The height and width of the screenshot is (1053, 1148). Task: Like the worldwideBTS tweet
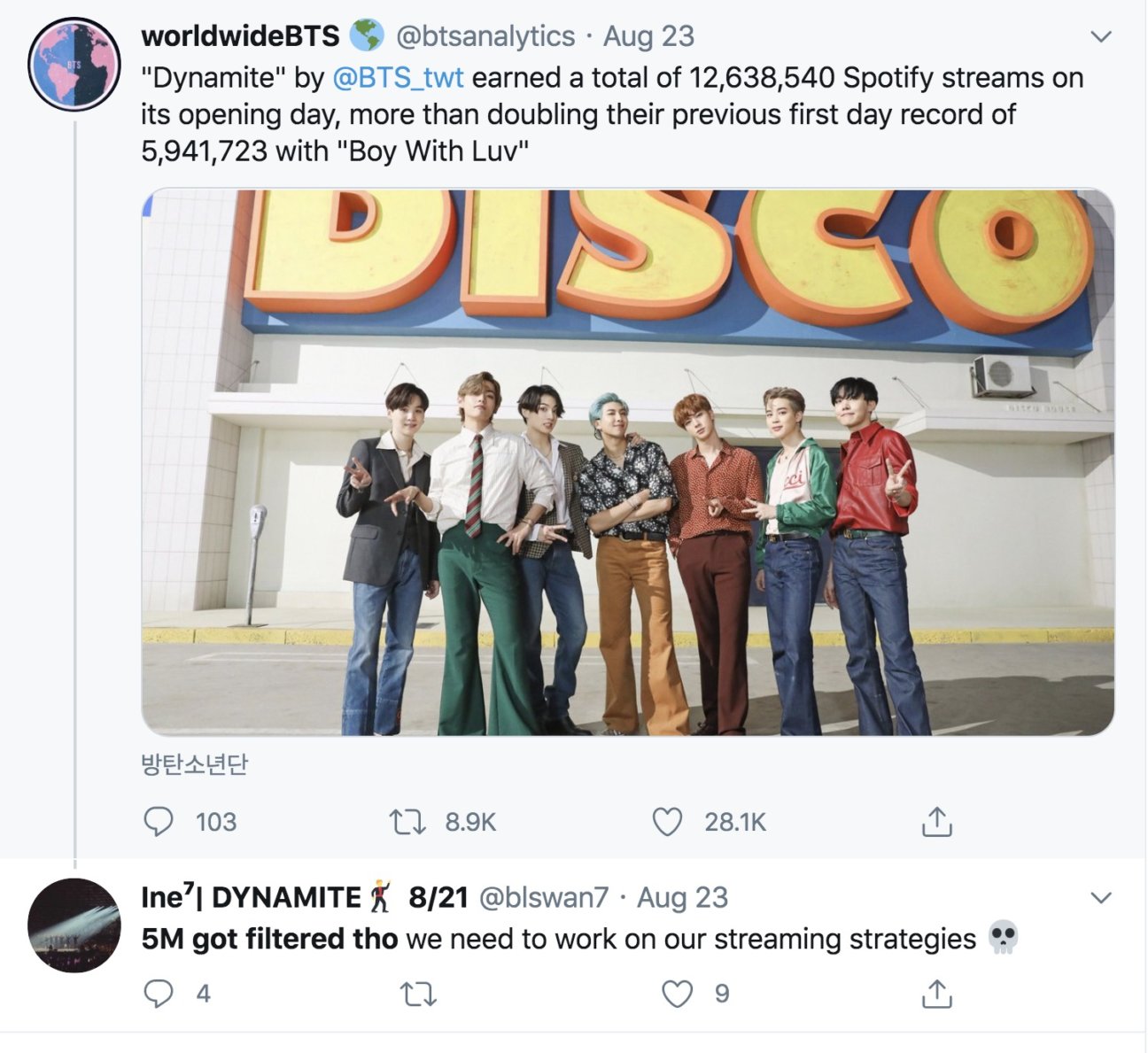point(670,822)
